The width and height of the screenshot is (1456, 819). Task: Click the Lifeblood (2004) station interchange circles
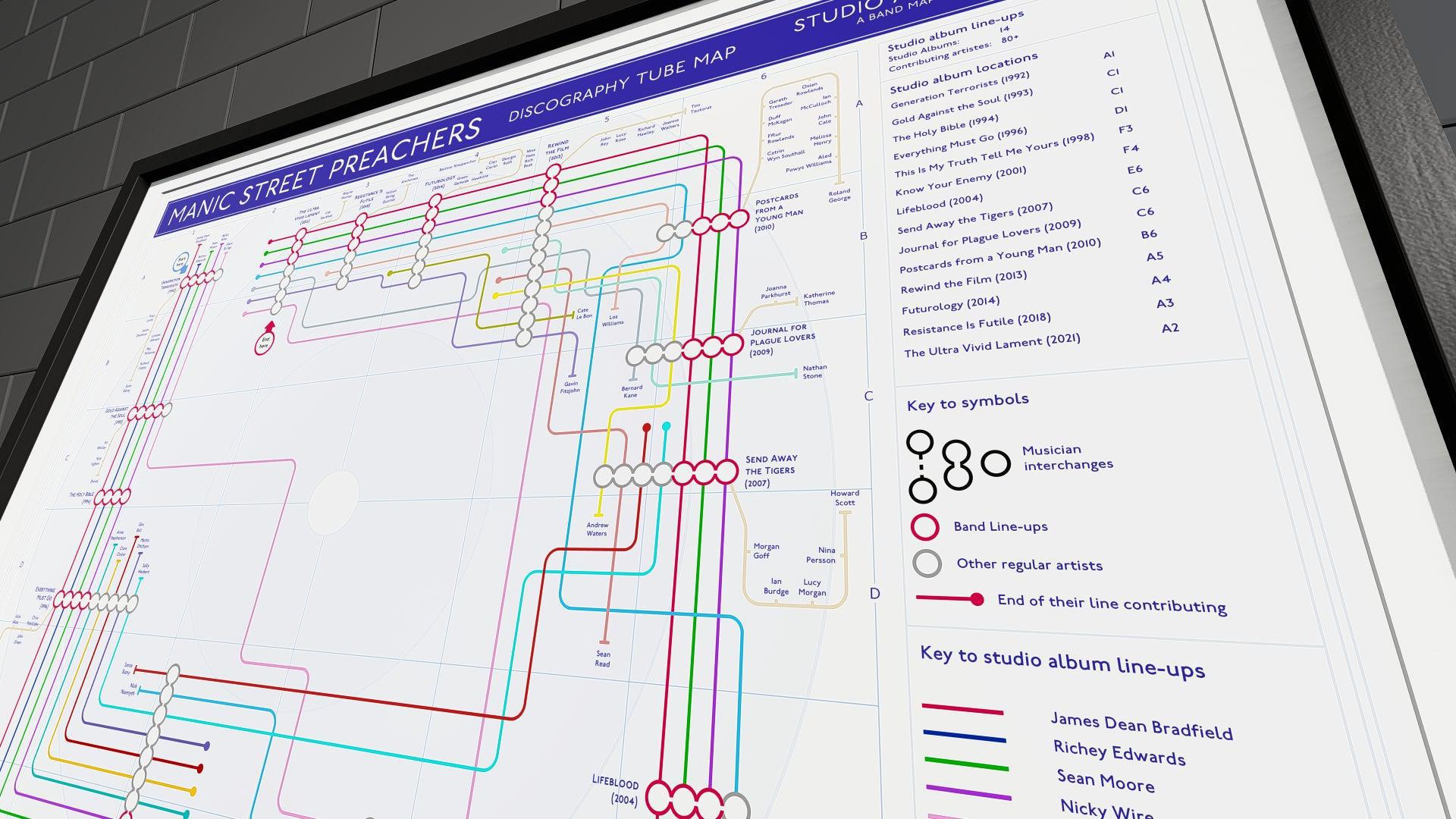click(698, 800)
